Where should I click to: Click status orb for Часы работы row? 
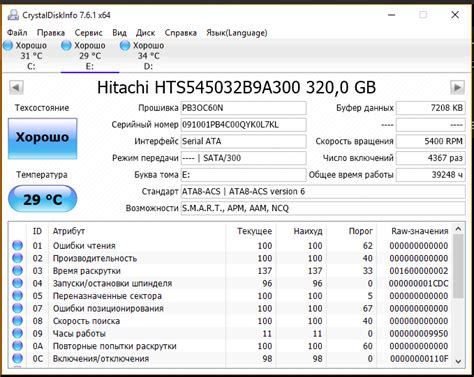pos(17,333)
